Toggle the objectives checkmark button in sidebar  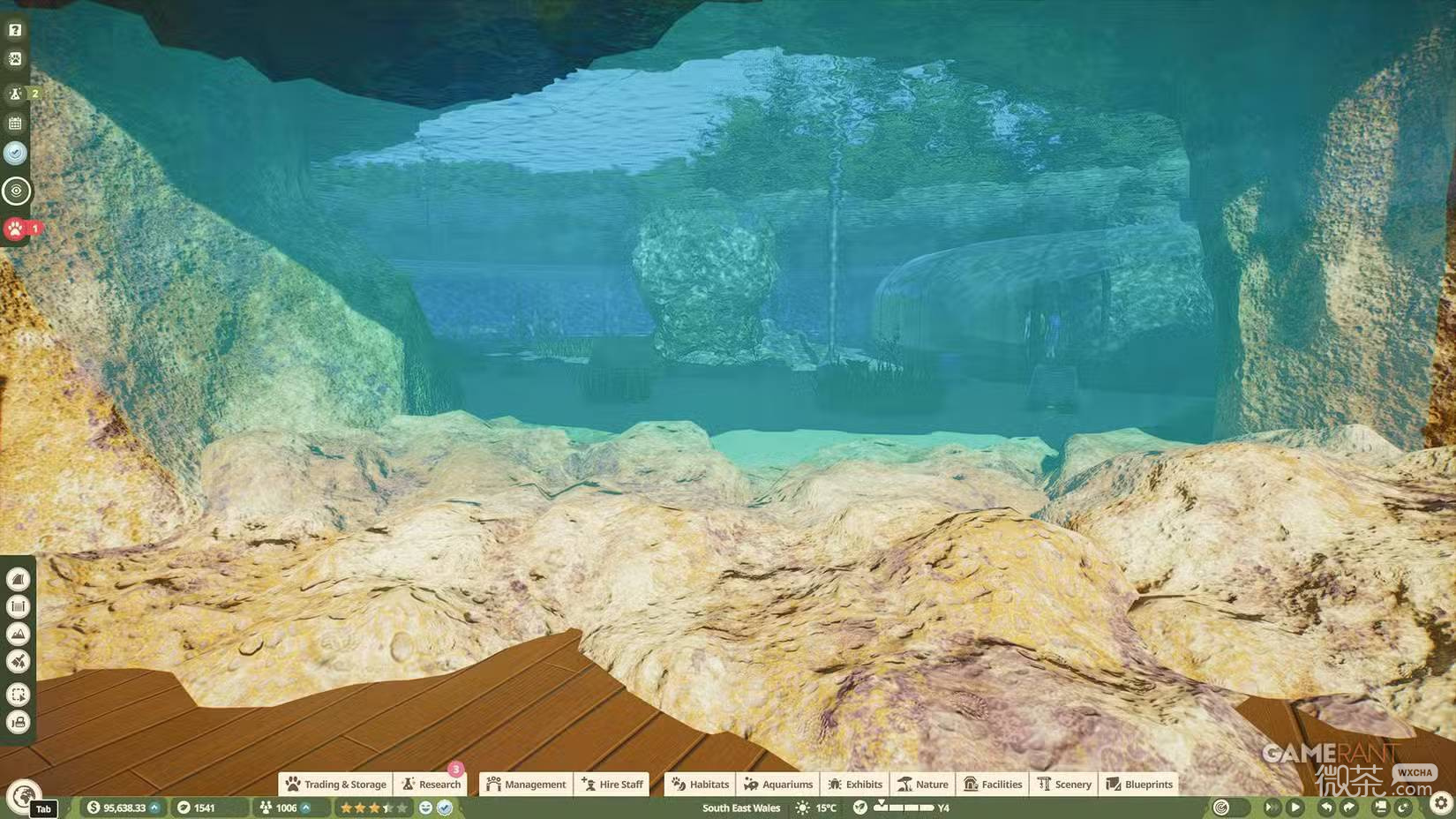tap(15, 153)
